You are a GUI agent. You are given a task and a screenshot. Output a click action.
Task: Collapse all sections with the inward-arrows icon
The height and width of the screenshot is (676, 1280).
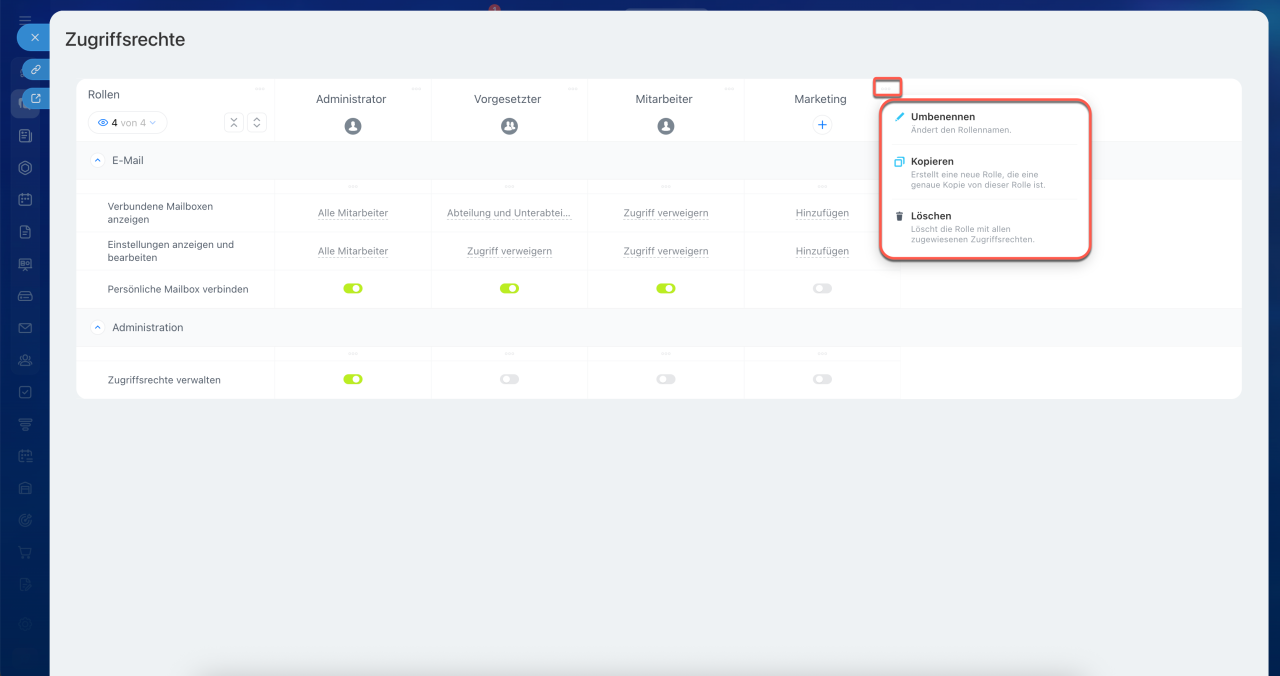coord(234,122)
